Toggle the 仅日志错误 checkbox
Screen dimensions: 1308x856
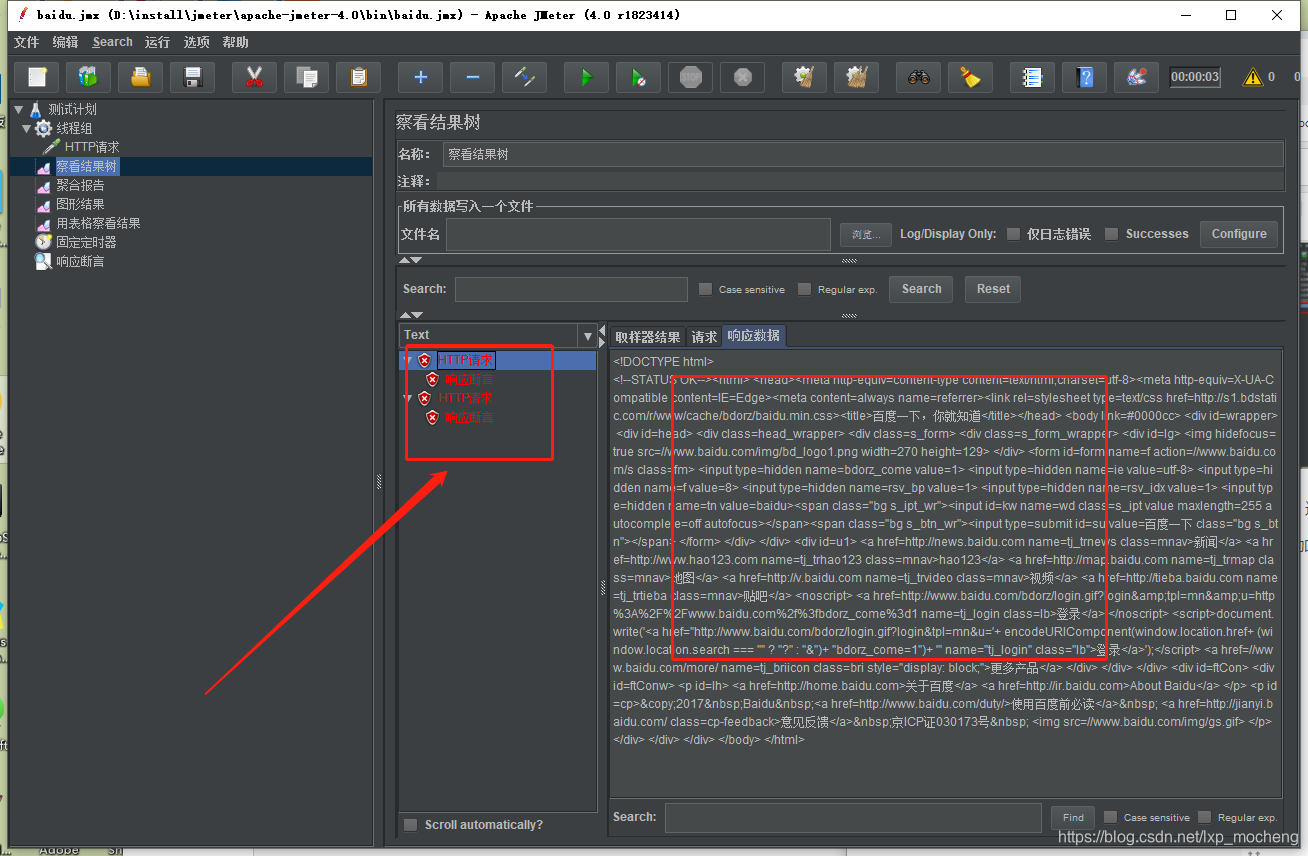coord(1013,234)
